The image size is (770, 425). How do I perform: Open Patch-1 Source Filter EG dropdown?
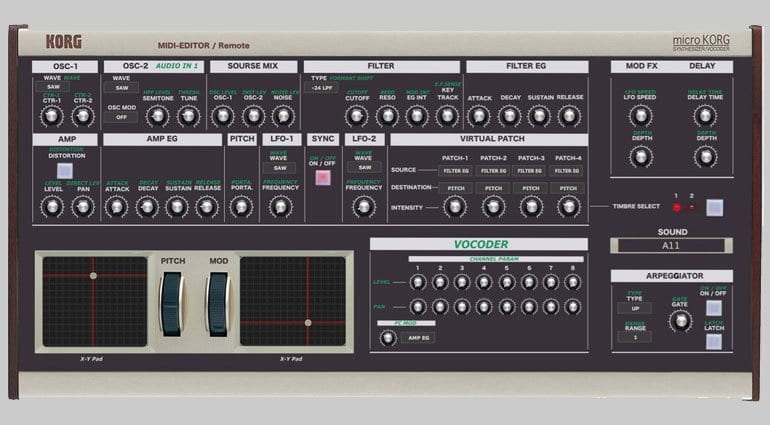pos(456,171)
